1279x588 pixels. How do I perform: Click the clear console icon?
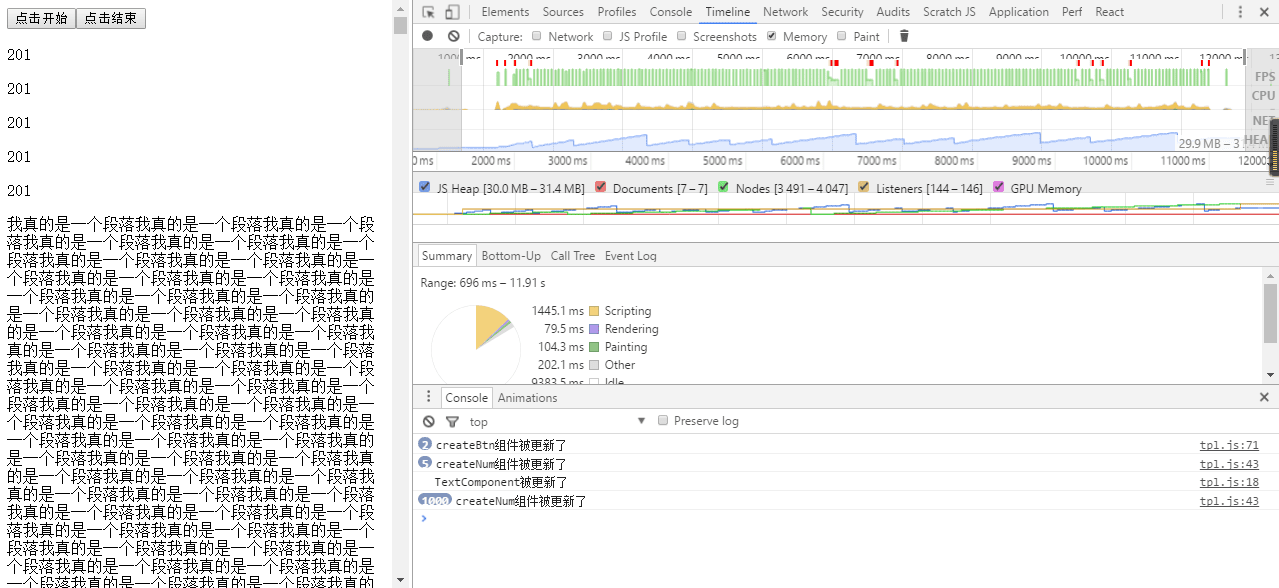pos(429,421)
